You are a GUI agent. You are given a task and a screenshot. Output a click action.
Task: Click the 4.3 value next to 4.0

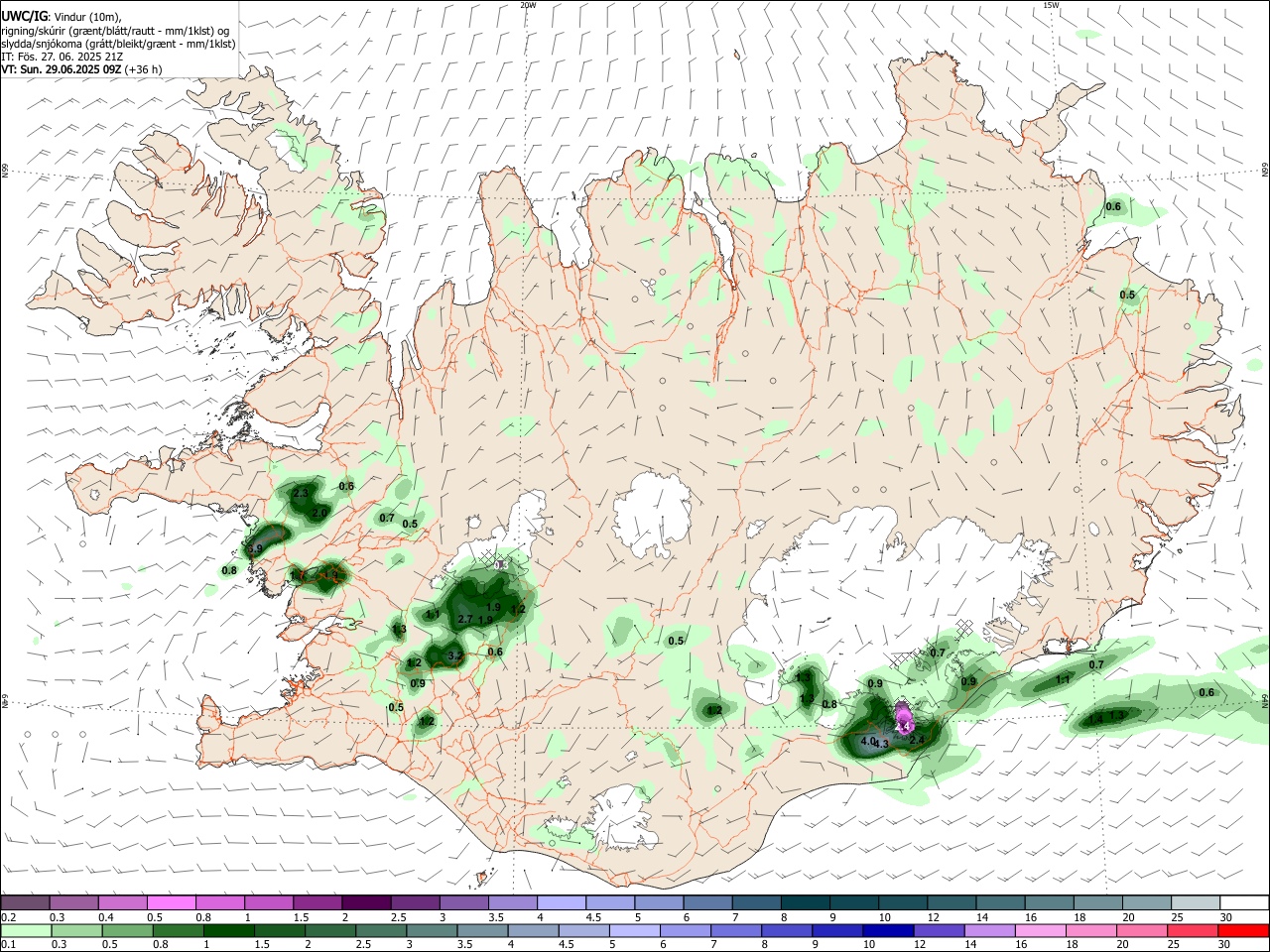pyautogui.click(x=881, y=744)
